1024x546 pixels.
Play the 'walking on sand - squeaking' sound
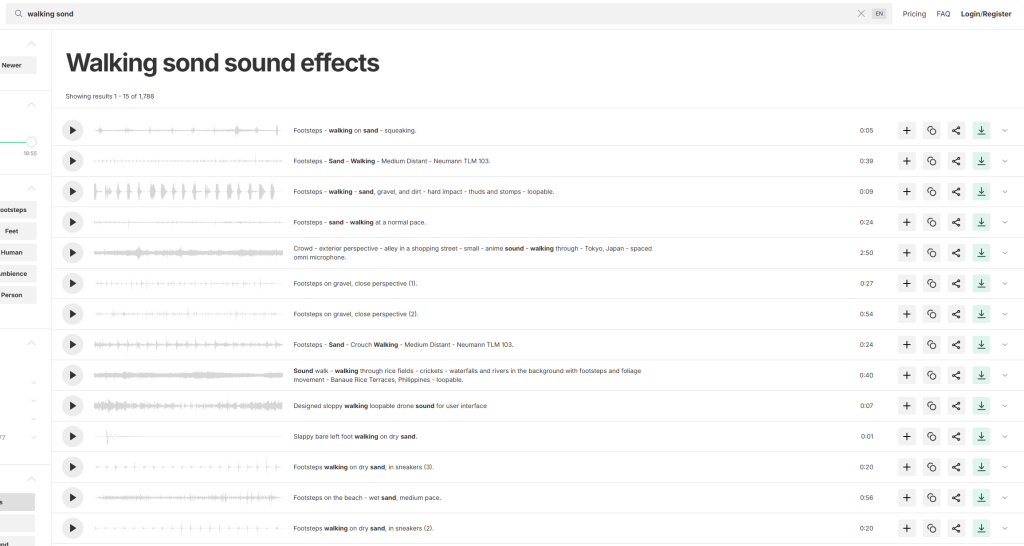(72, 130)
